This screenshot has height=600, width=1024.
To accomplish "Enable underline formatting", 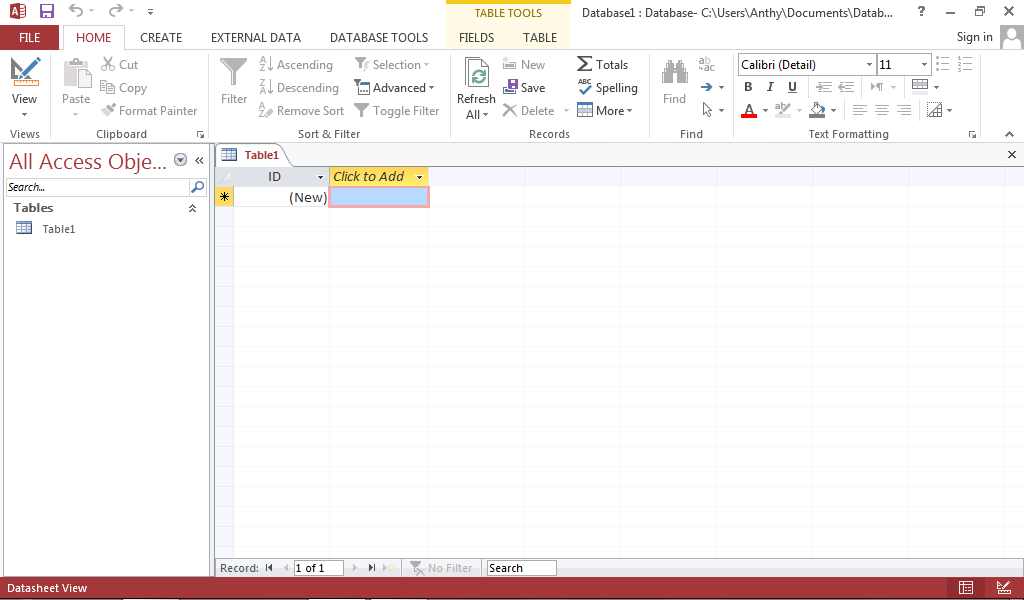I will [x=791, y=87].
